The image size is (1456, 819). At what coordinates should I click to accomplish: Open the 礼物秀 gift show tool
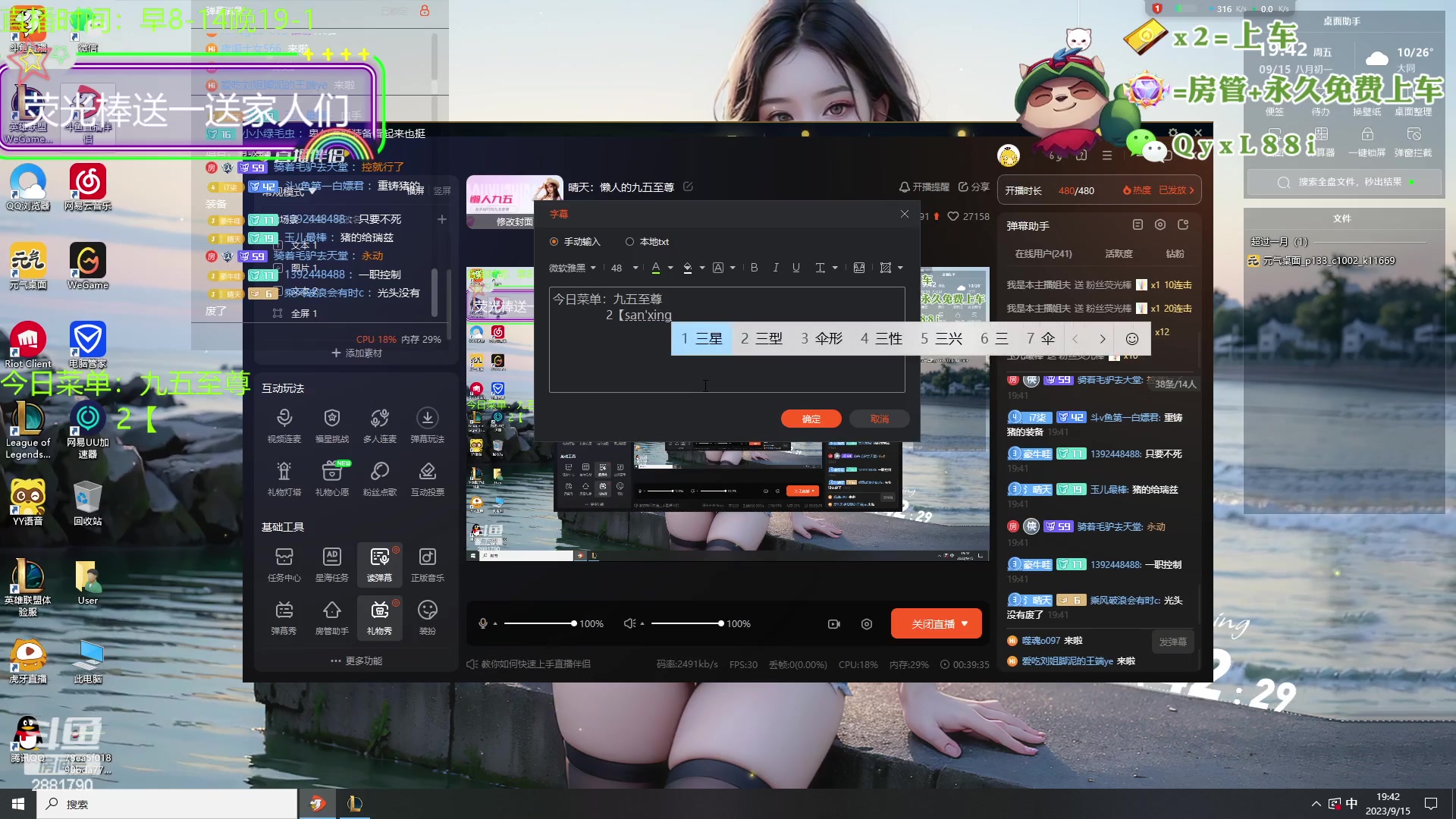(379, 618)
